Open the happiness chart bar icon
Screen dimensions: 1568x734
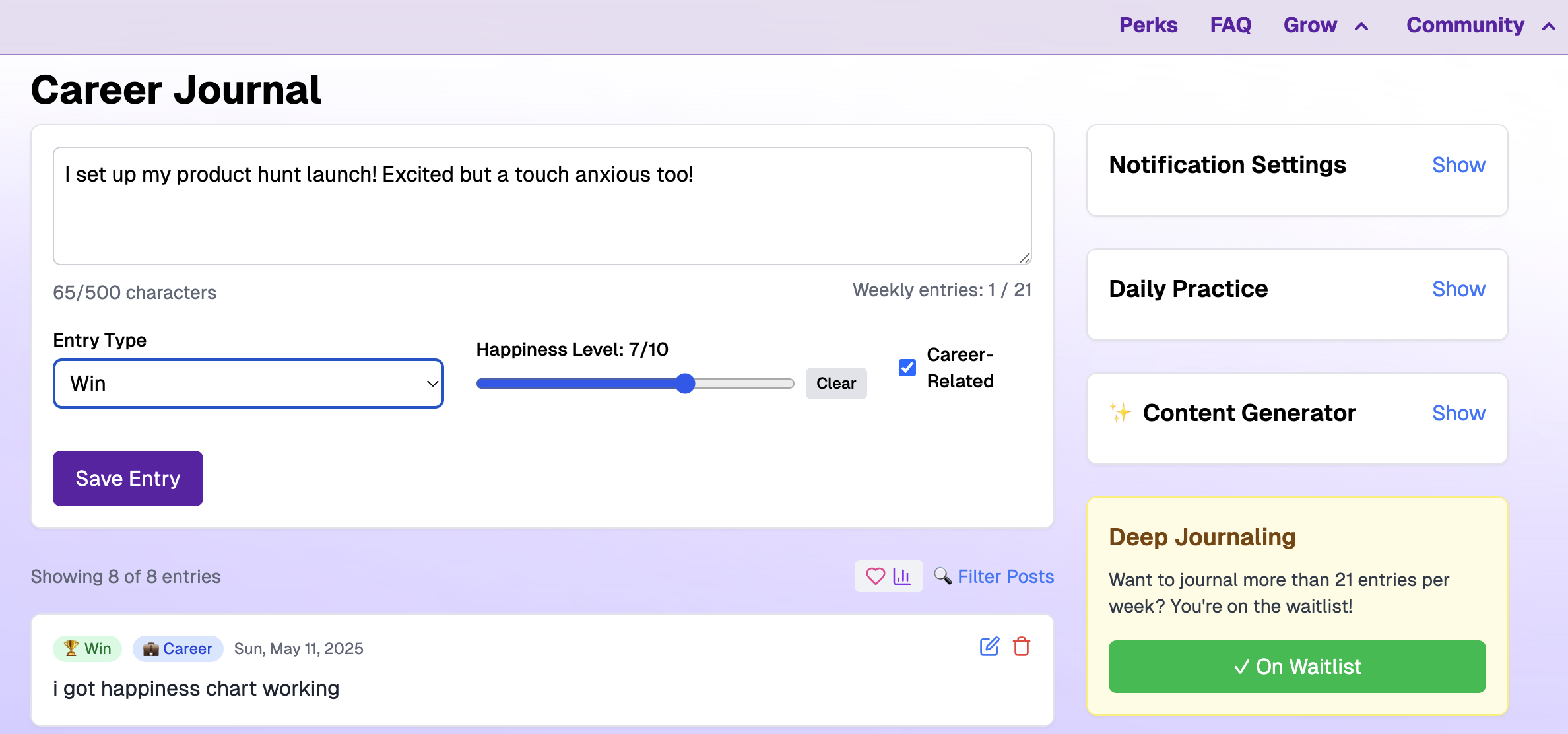[x=902, y=576]
